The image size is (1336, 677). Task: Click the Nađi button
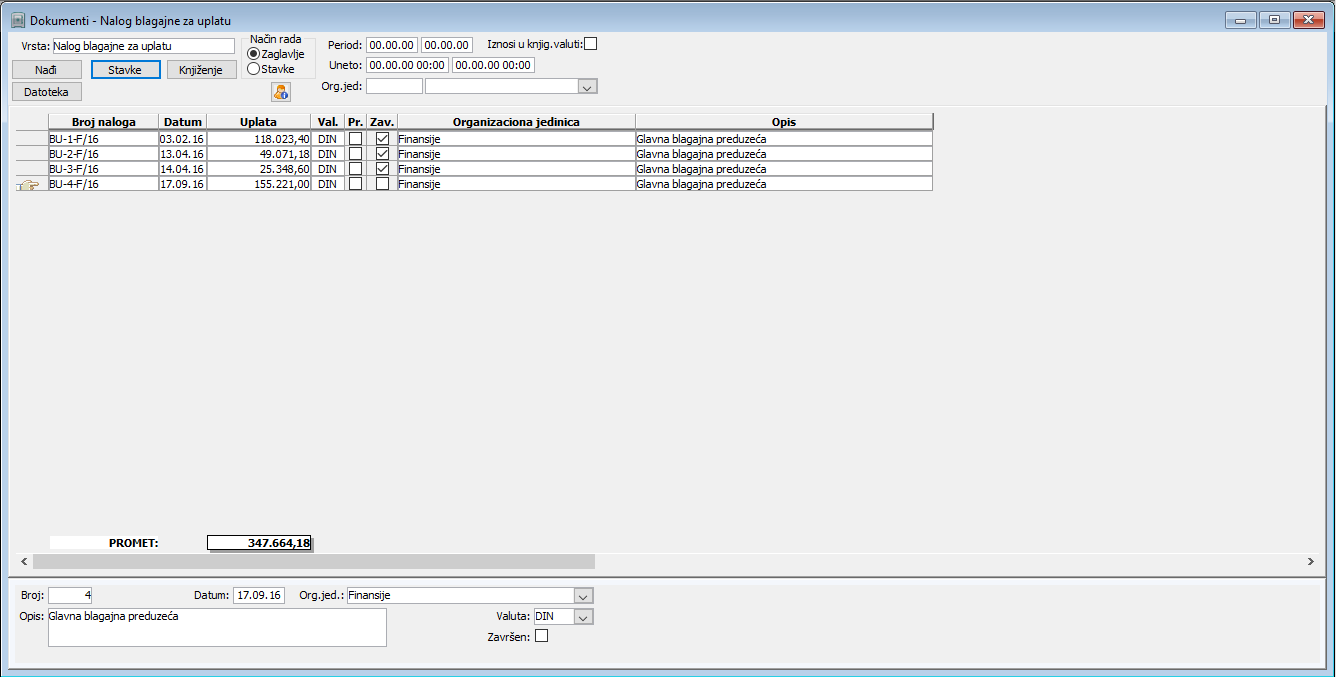[x=46, y=70]
